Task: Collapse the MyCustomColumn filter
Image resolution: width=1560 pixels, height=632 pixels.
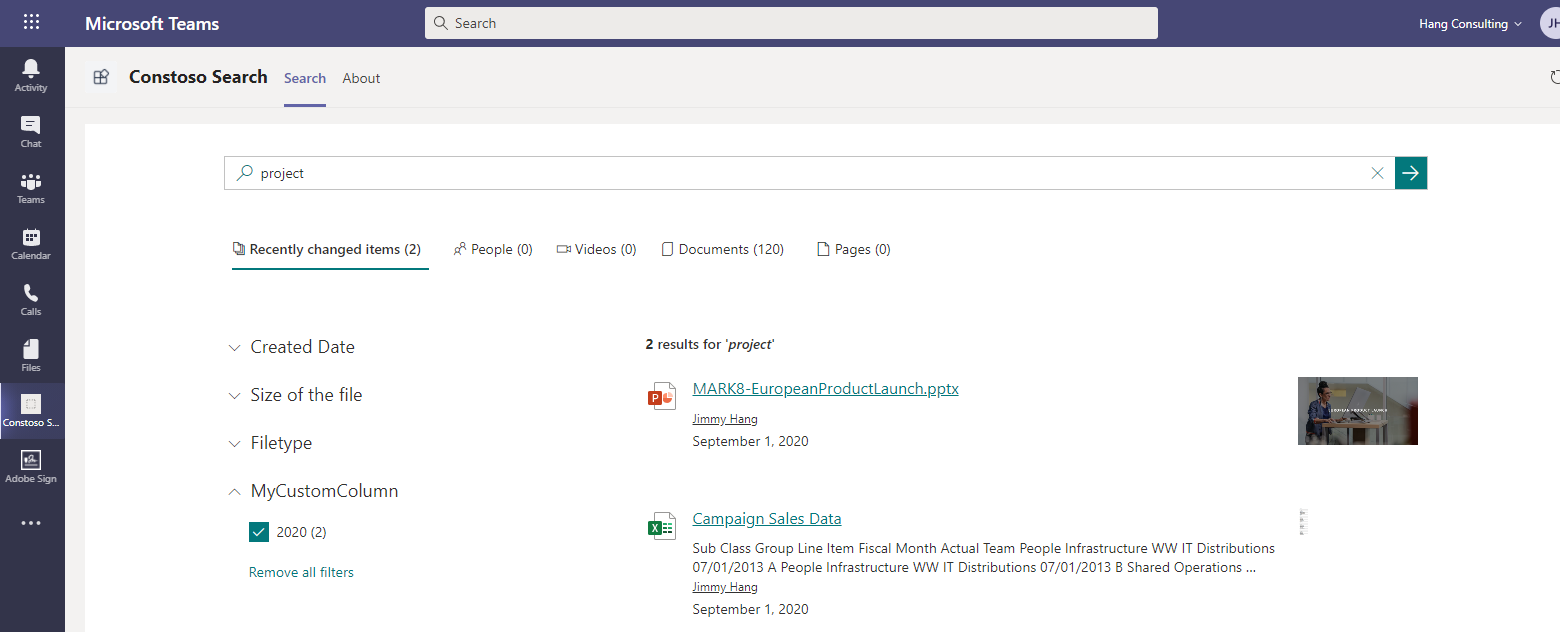Action: [313, 491]
